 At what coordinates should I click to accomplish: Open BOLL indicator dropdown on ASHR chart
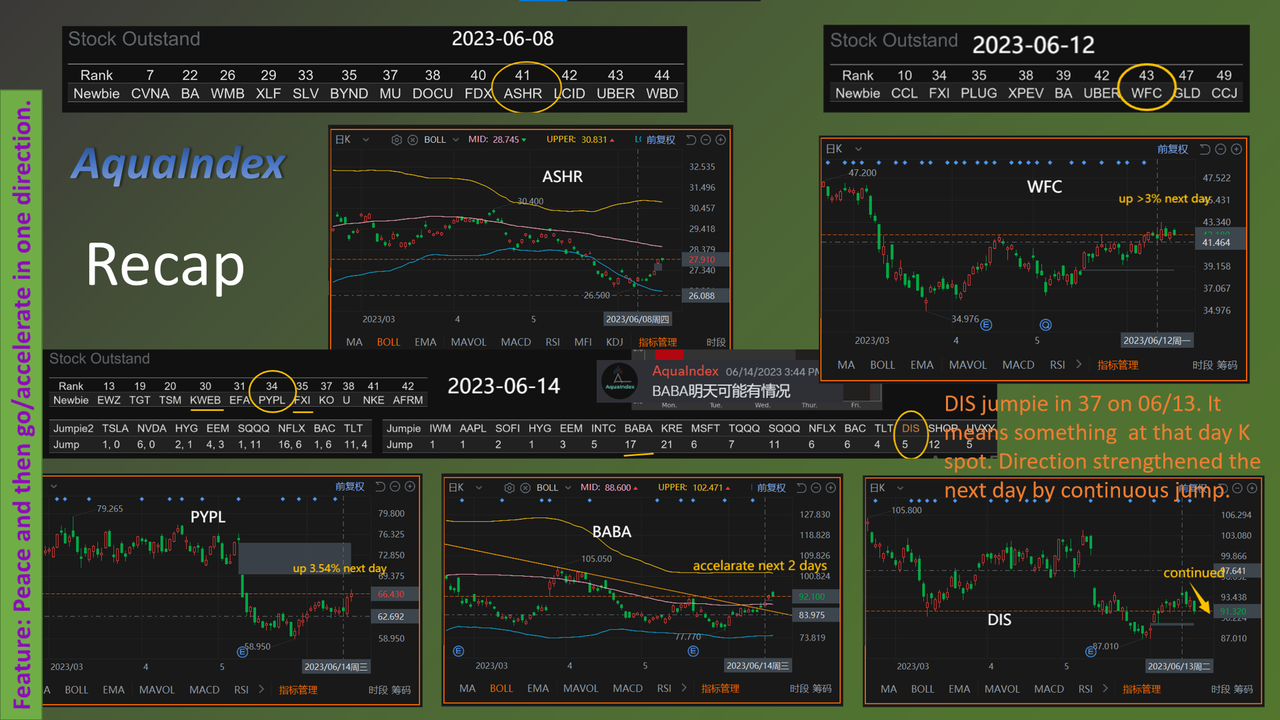(x=441, y=140)
